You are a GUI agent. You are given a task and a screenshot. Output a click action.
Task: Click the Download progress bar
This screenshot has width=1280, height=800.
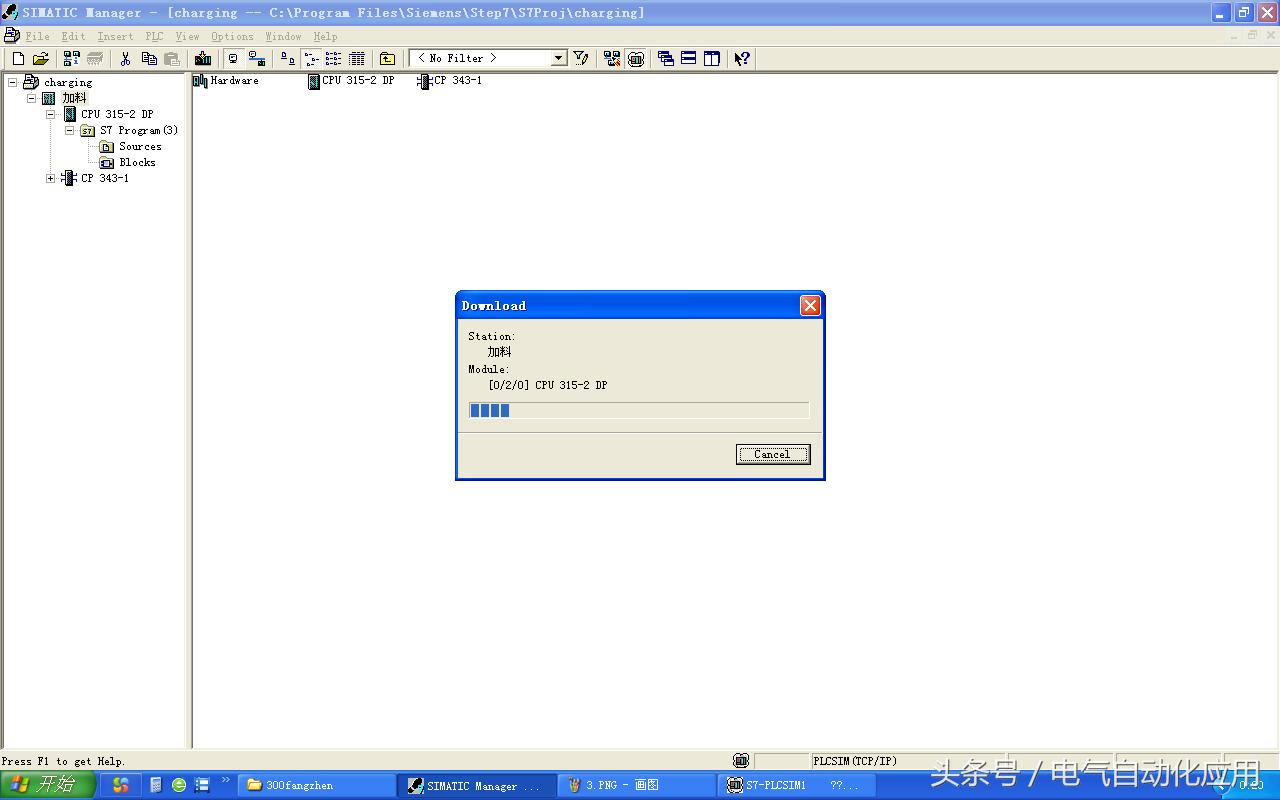[x=639, y=410]
